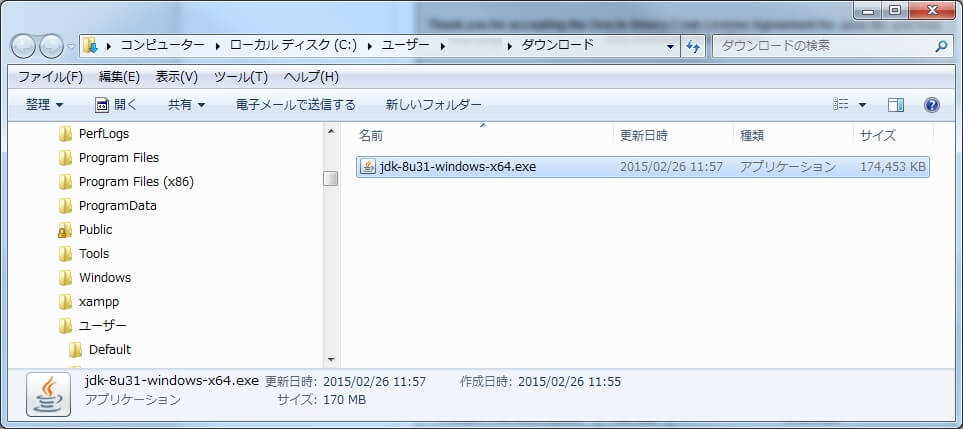The image size is (963, 429).
Task: Click 電子メールで送信する button
Action: (295, 105)
